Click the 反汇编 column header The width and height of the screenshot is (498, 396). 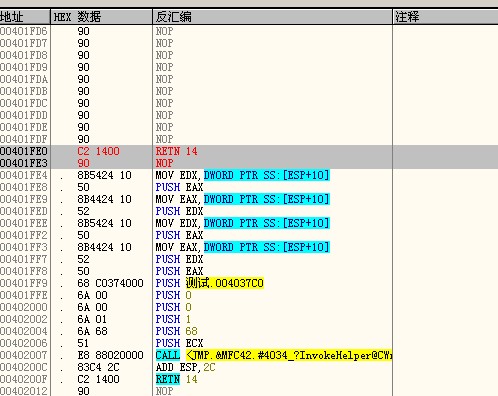coord(272,17)
